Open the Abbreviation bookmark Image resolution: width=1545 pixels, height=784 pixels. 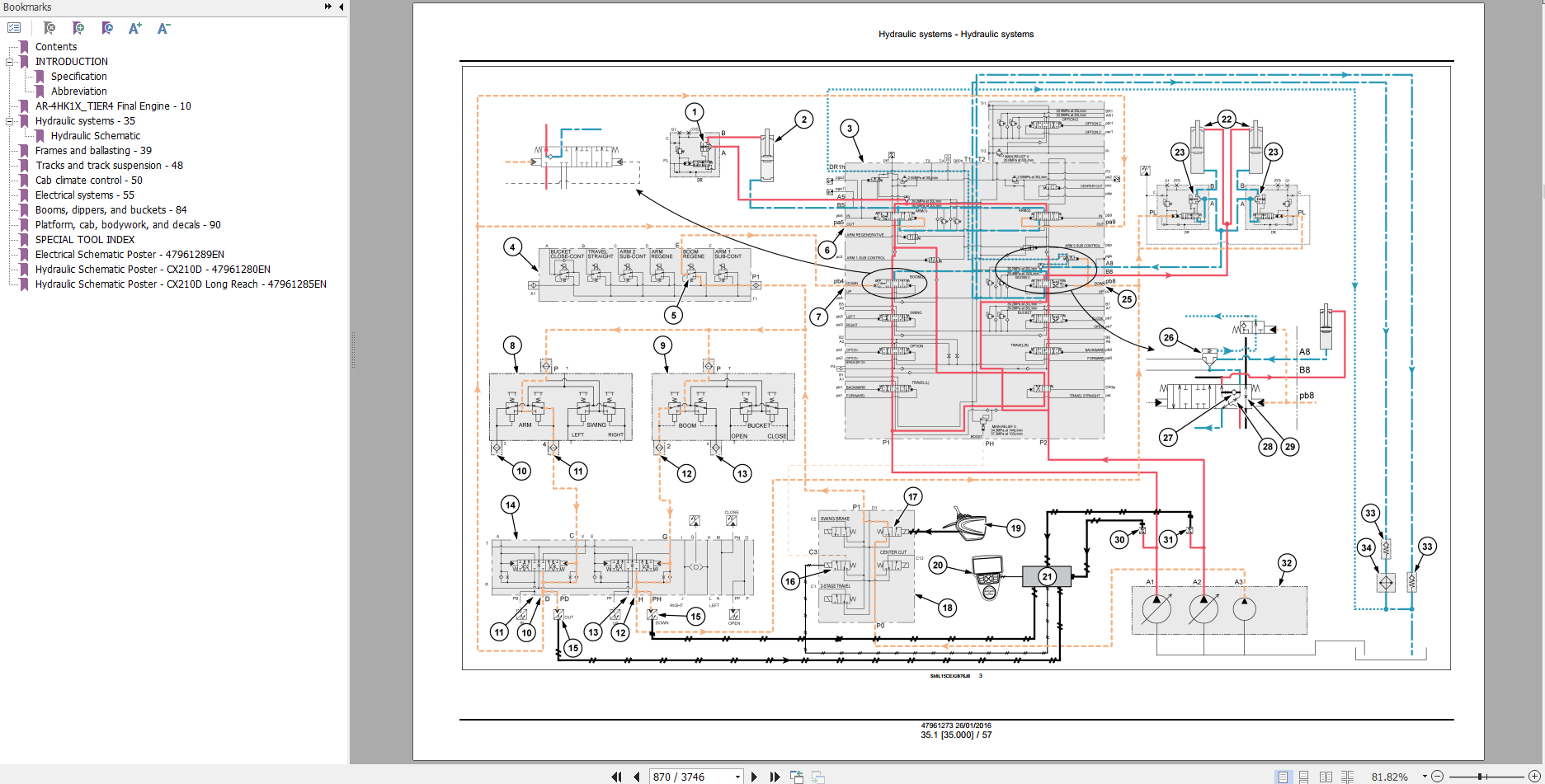[79, 92]
